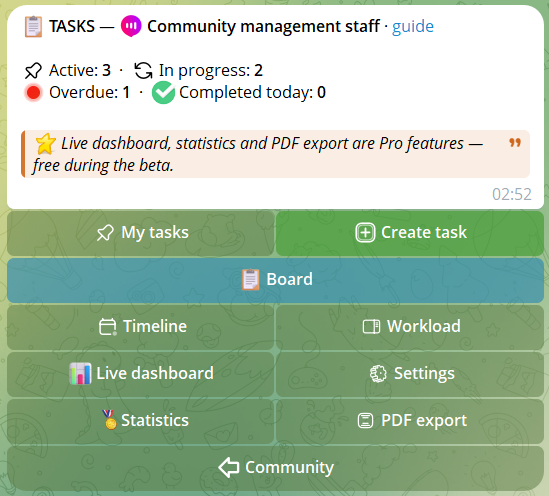Open task Settings

pyautogui.click(x=410, y=374)
